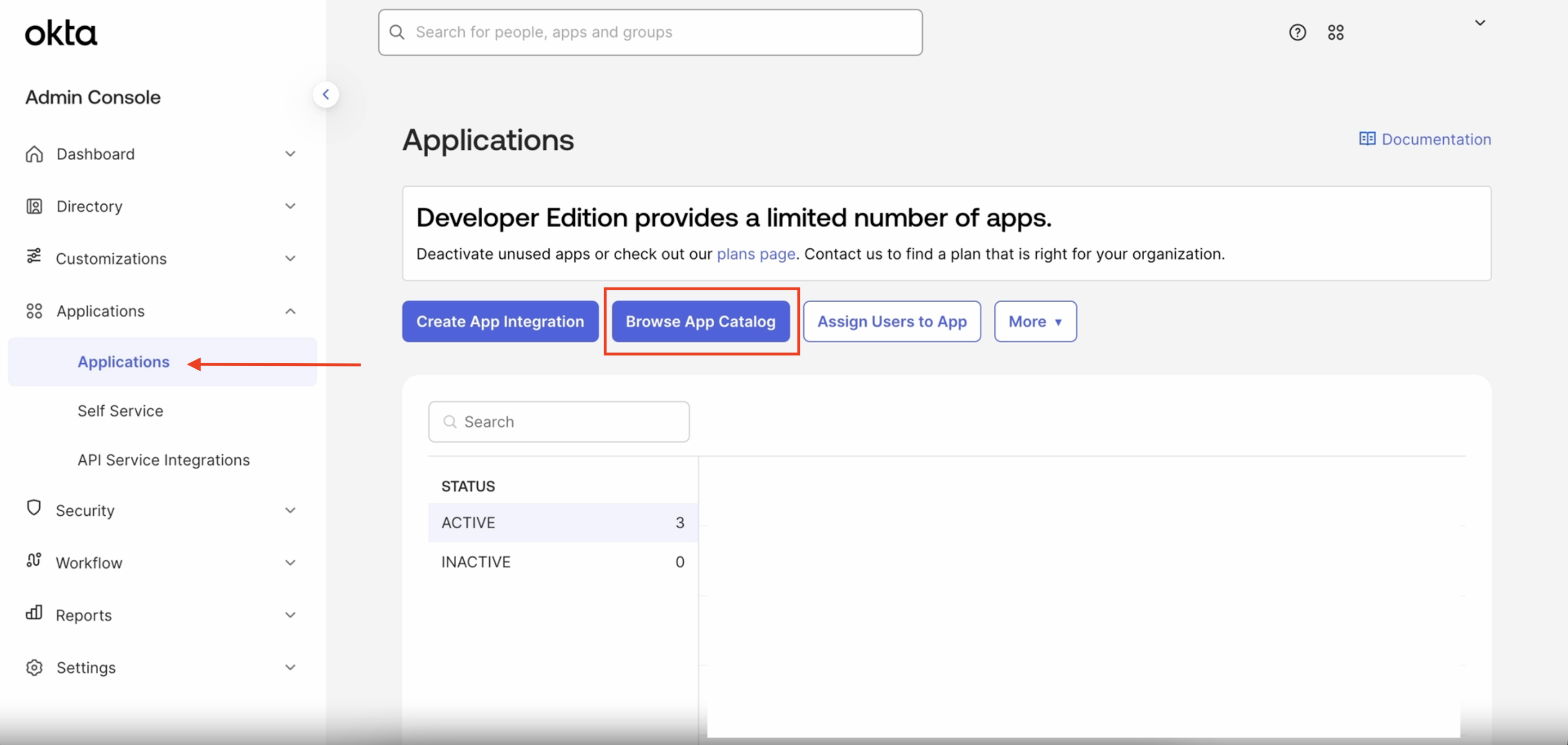Click the Browse App Catalog button
The image size is (1568, 745).
[x=700, y=321]
